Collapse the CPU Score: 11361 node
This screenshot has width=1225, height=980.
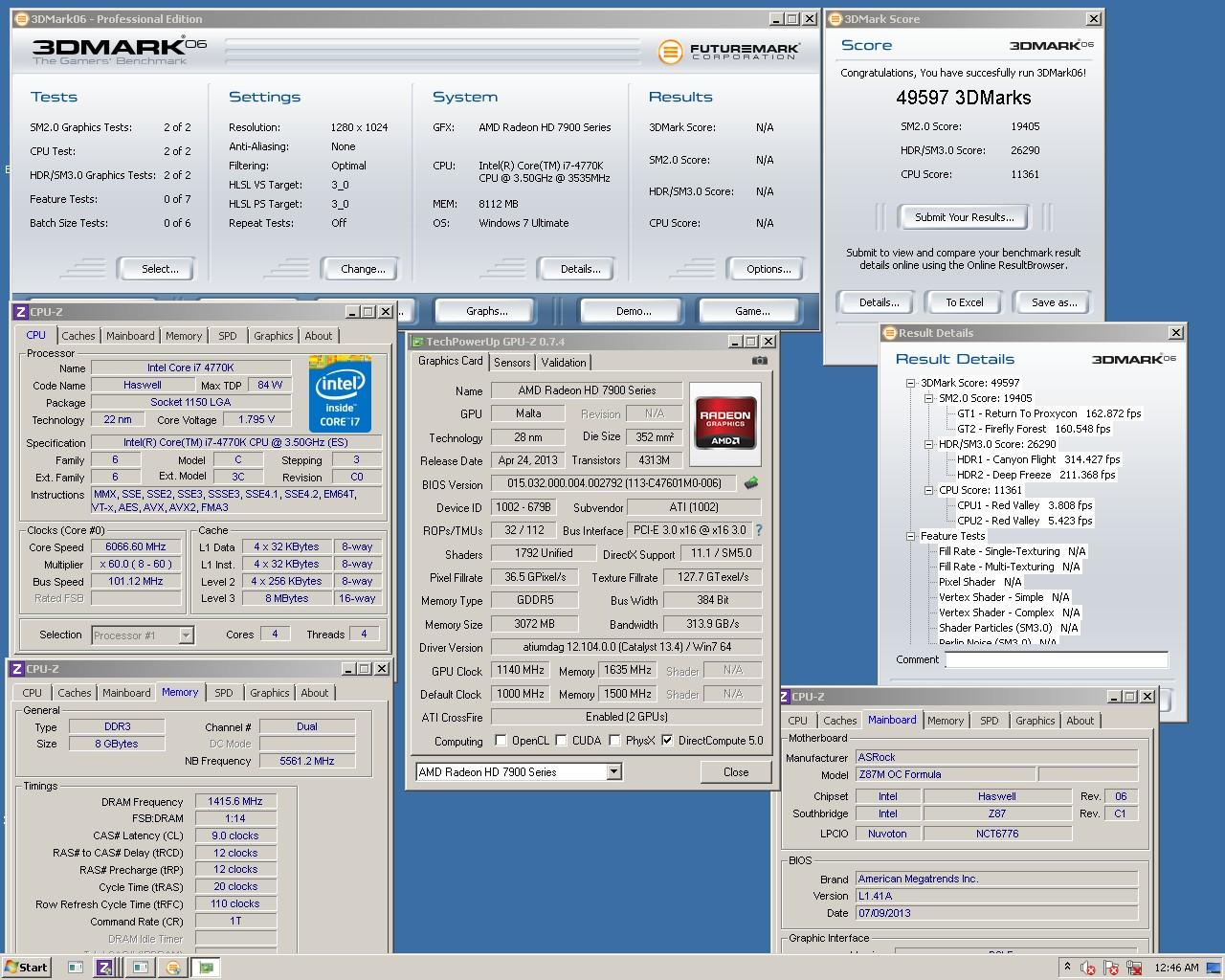click(x=929, y=490)
